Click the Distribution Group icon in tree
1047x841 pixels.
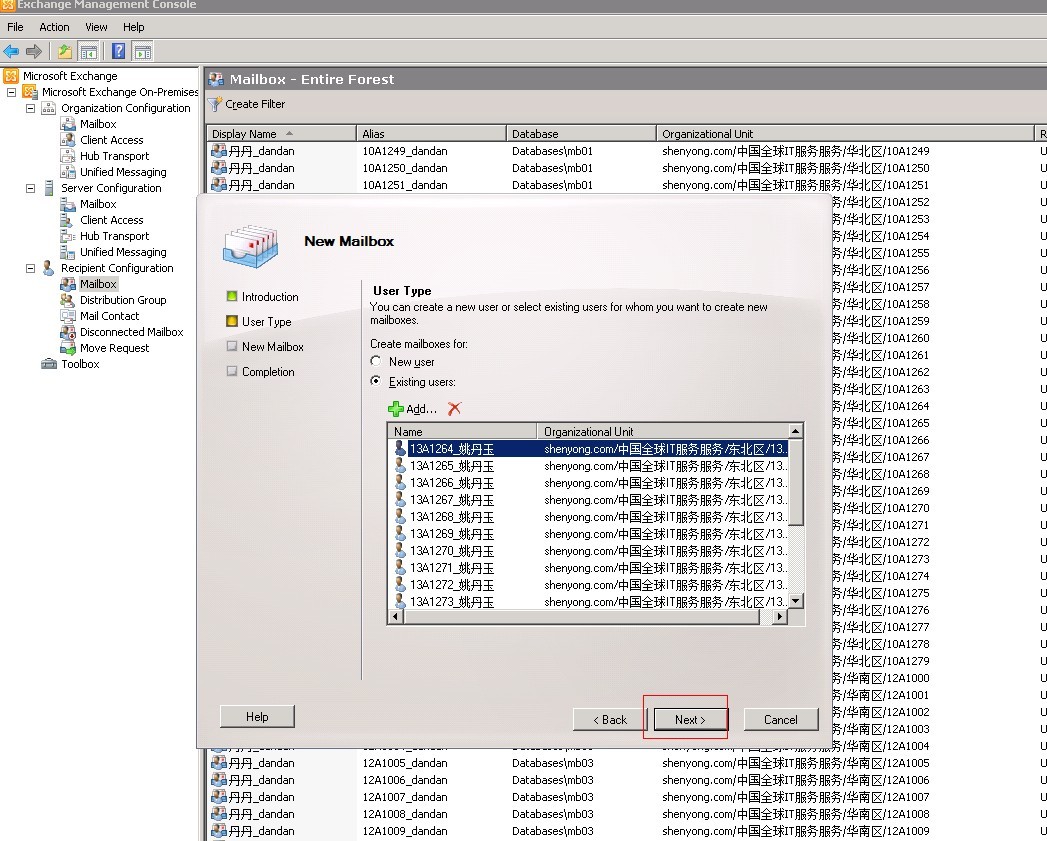[x=67, y=300]
